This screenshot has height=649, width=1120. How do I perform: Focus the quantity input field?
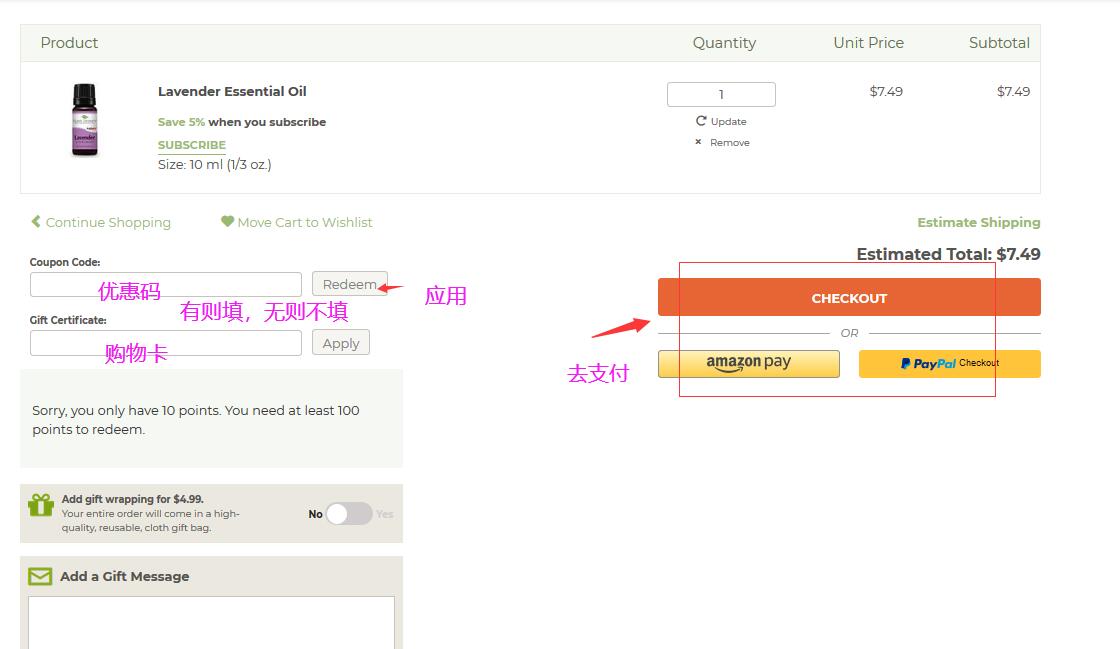721,94
